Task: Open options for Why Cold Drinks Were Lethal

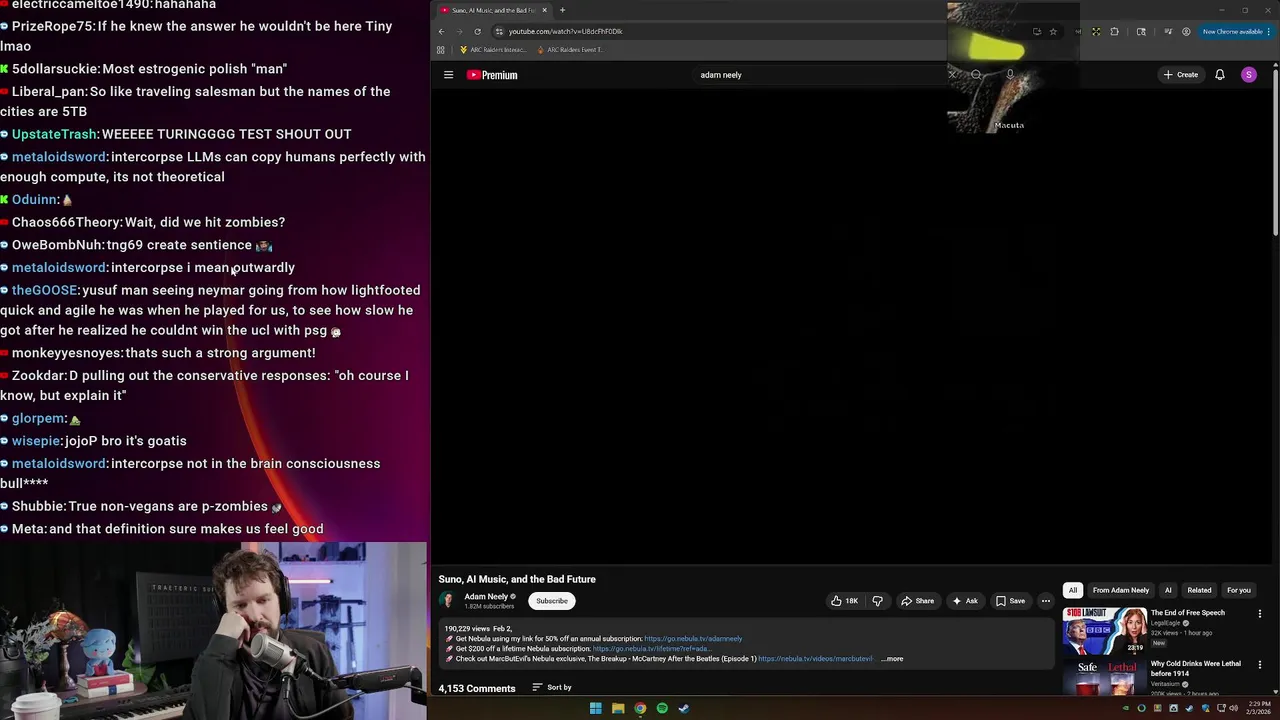Action: coord(1260,665)
